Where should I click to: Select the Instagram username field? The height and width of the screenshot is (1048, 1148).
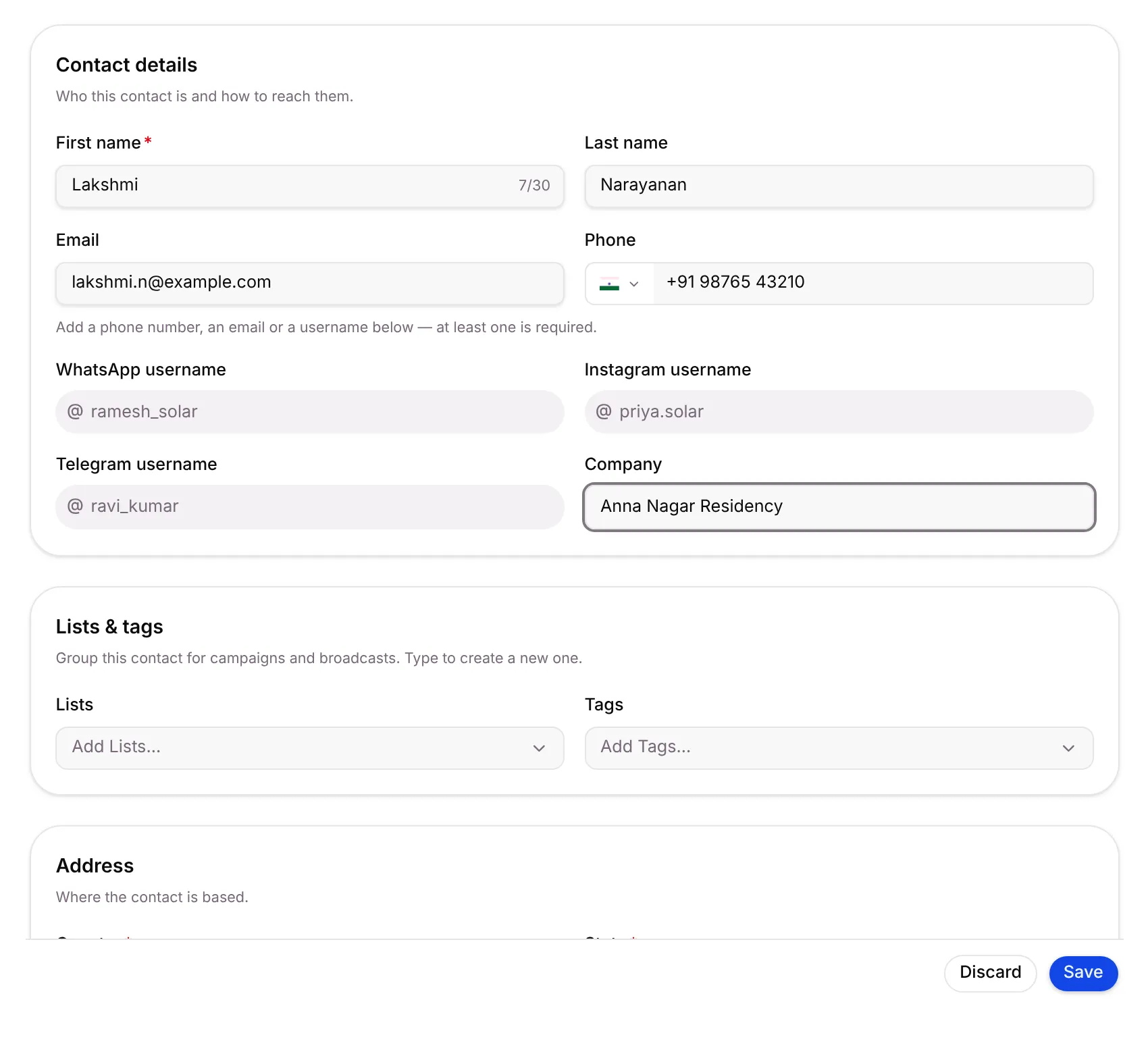tap(839, 412)
